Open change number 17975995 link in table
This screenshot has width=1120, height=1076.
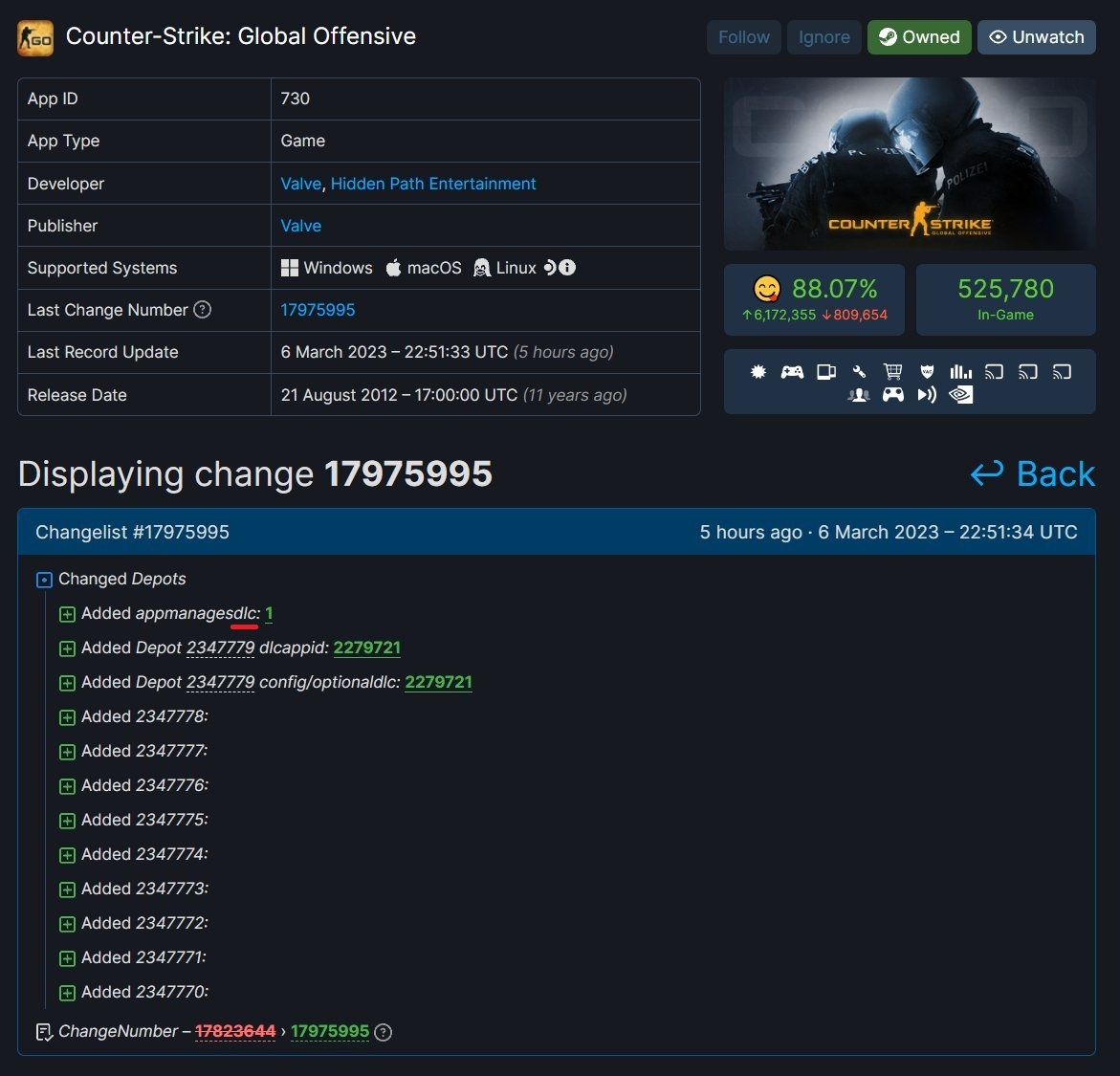(x=318, y=309)
